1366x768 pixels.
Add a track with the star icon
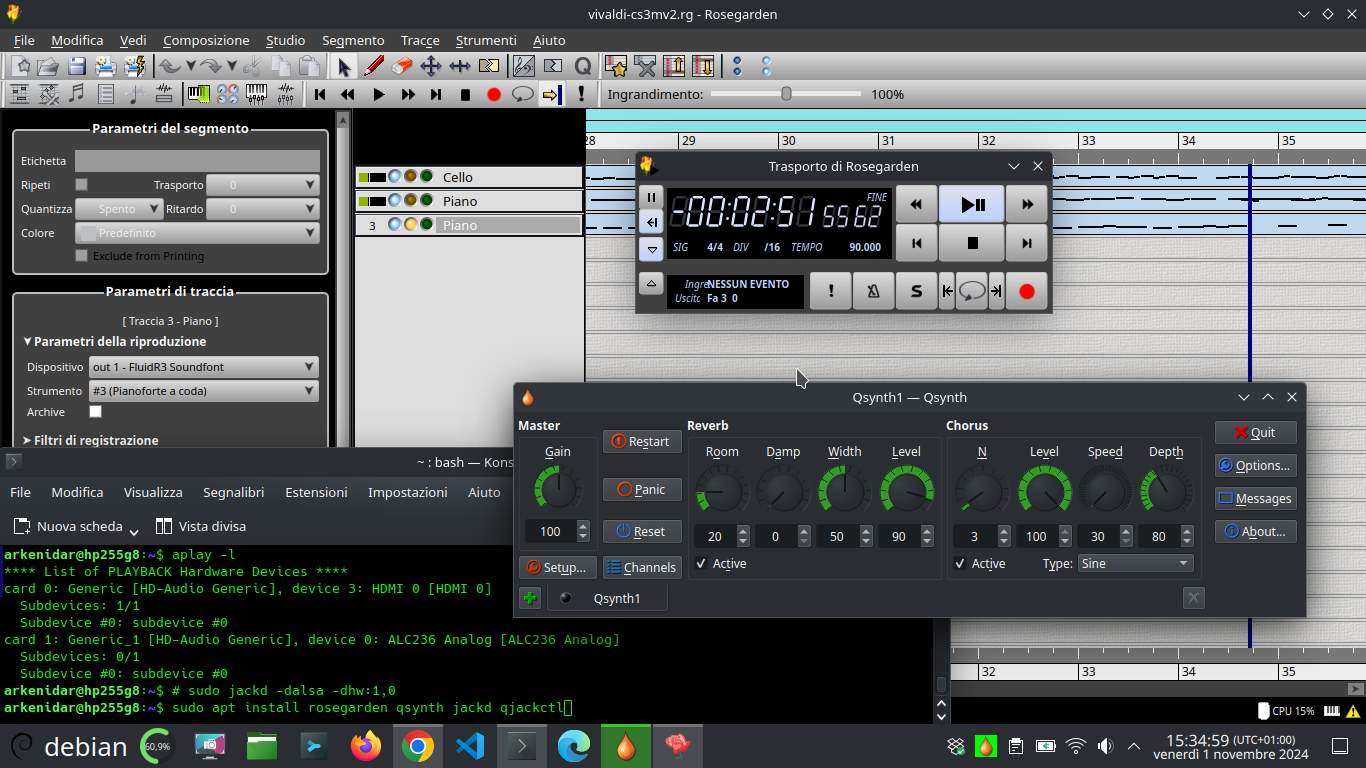coord(616,67)
